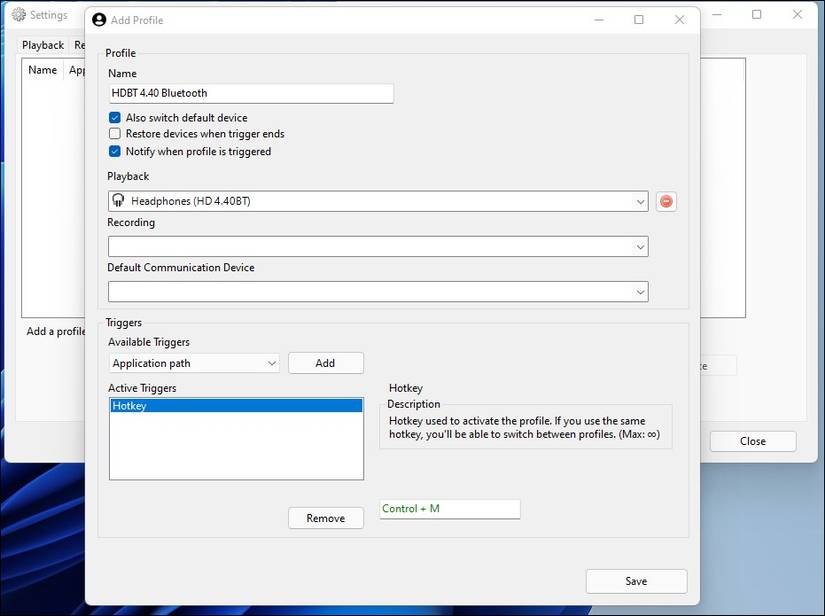Maximize the Add Profile window
The image size is (825, 616).
pos(639,19)
